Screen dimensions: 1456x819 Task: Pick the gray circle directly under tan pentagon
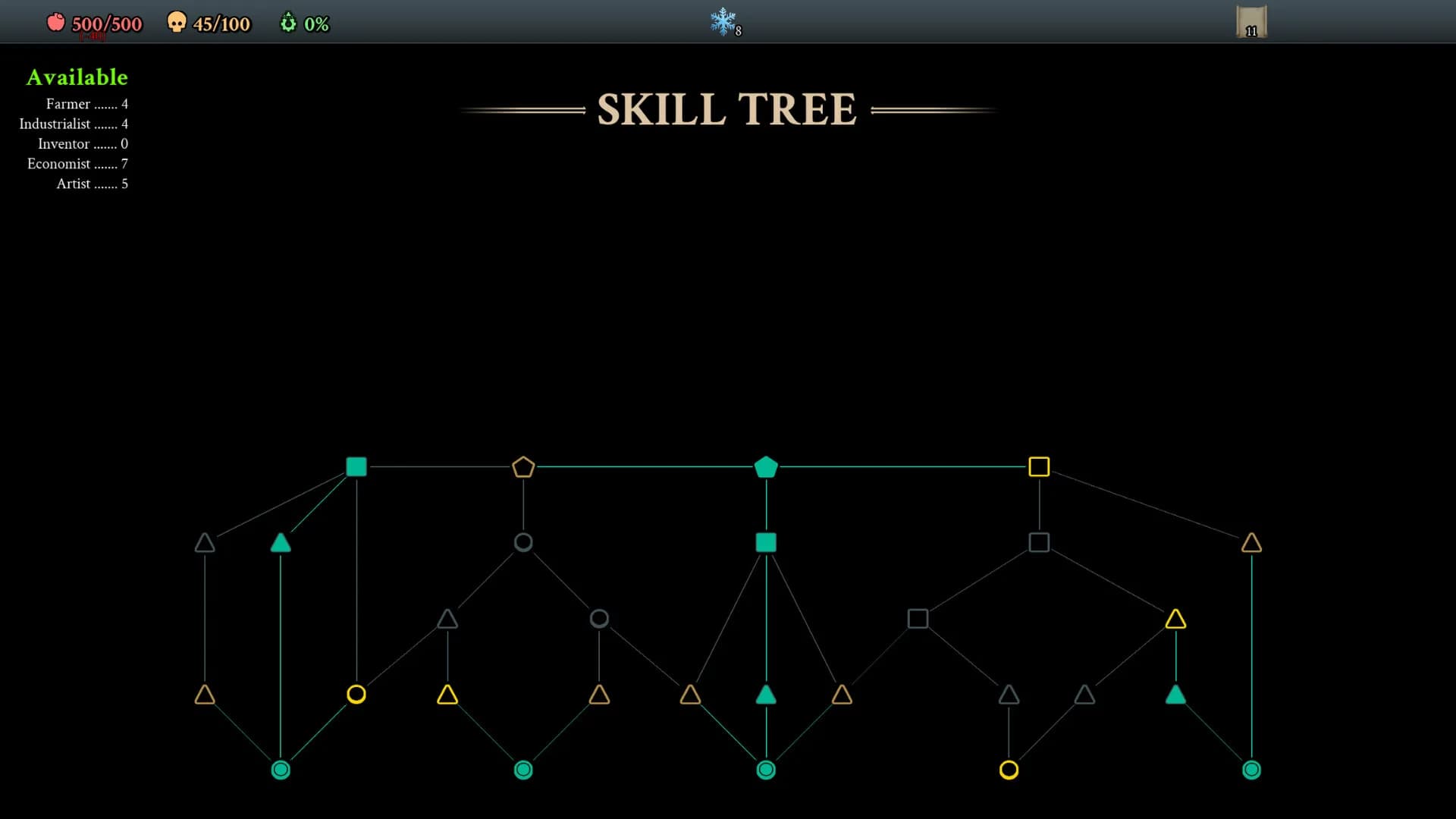[523, 542]
